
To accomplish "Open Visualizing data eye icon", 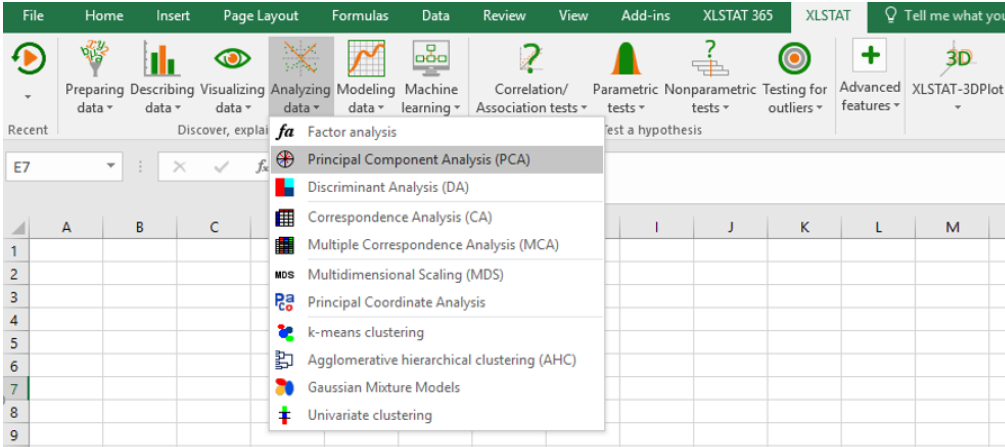I will coord(232,60).
